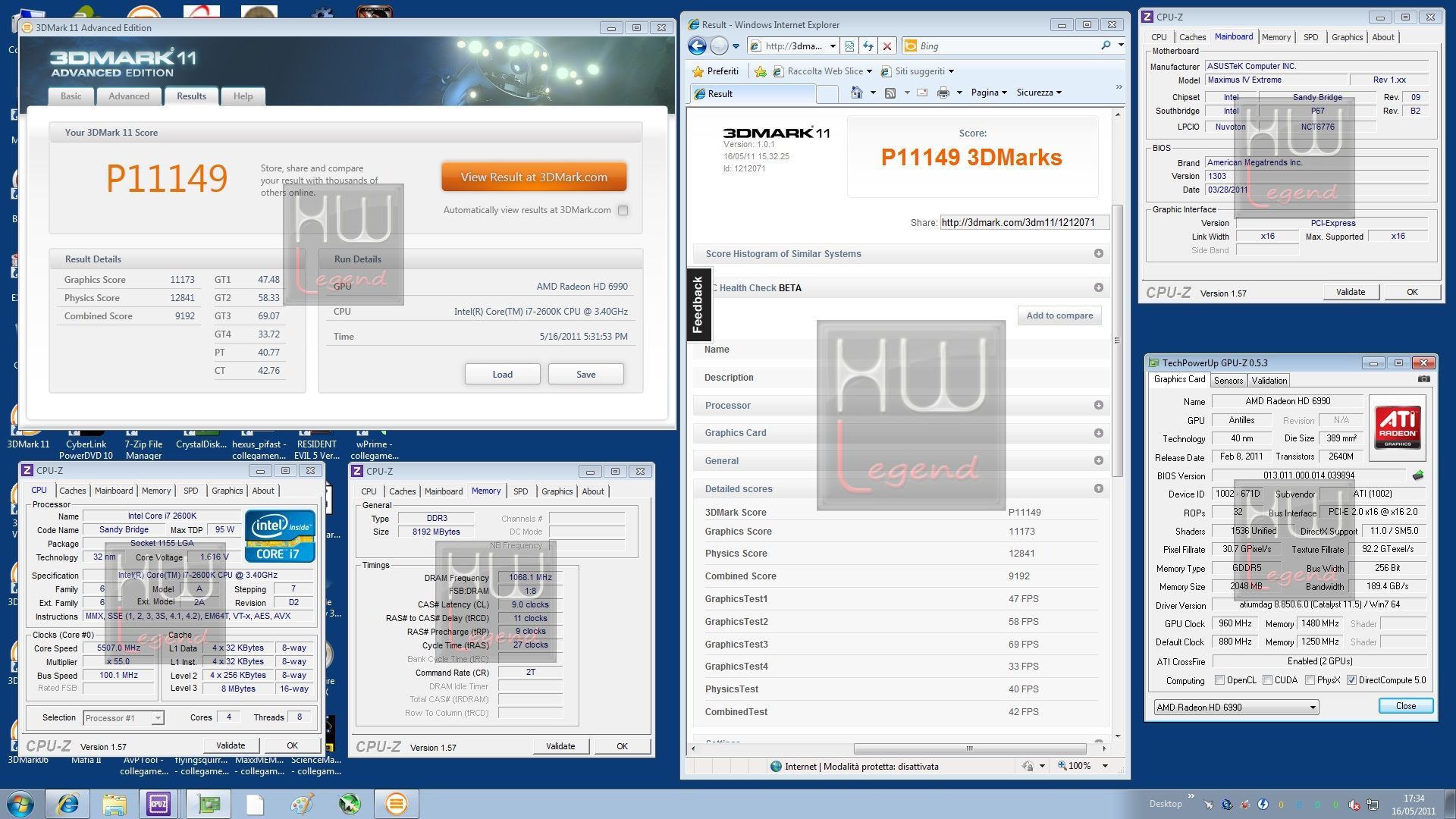
Task: Expand the Graphics Card section
Action: click(1098, 433)
